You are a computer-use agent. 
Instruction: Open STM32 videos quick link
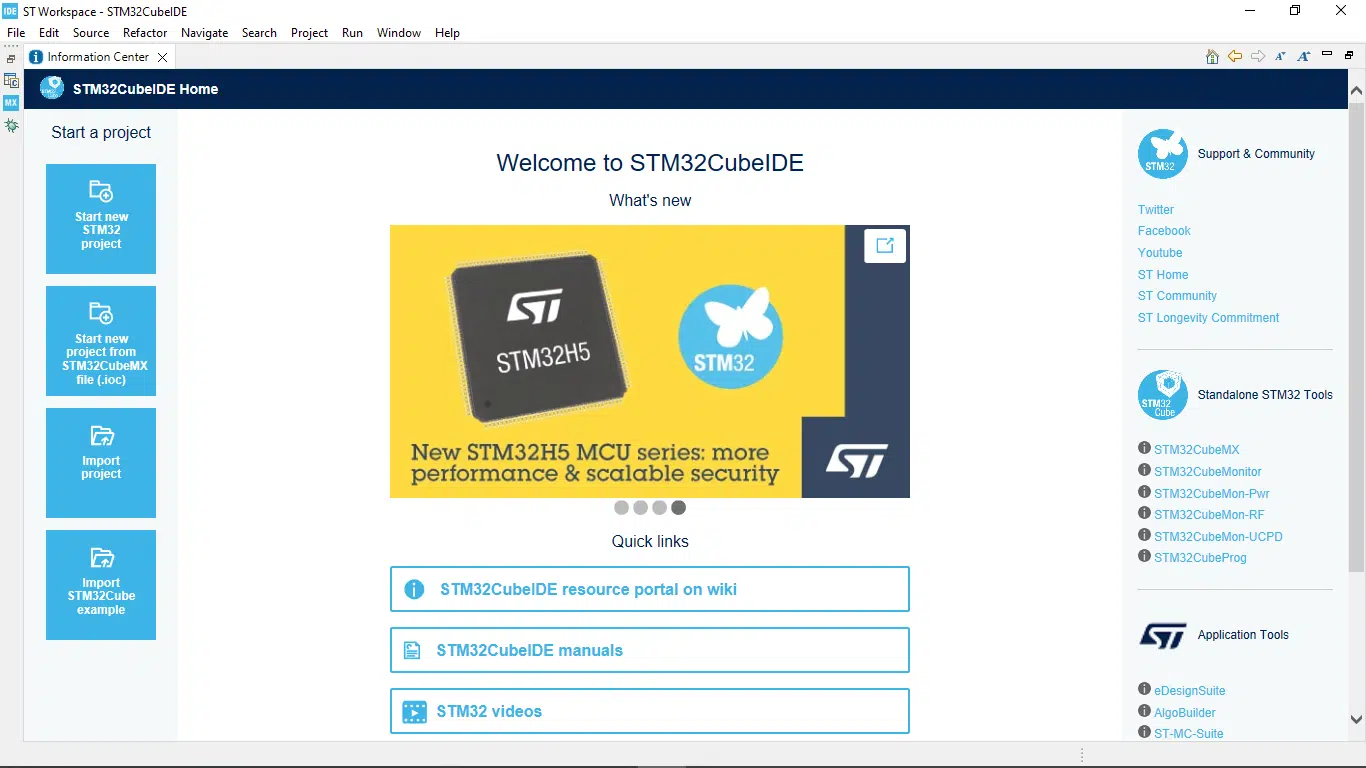(x=650, y=711)
